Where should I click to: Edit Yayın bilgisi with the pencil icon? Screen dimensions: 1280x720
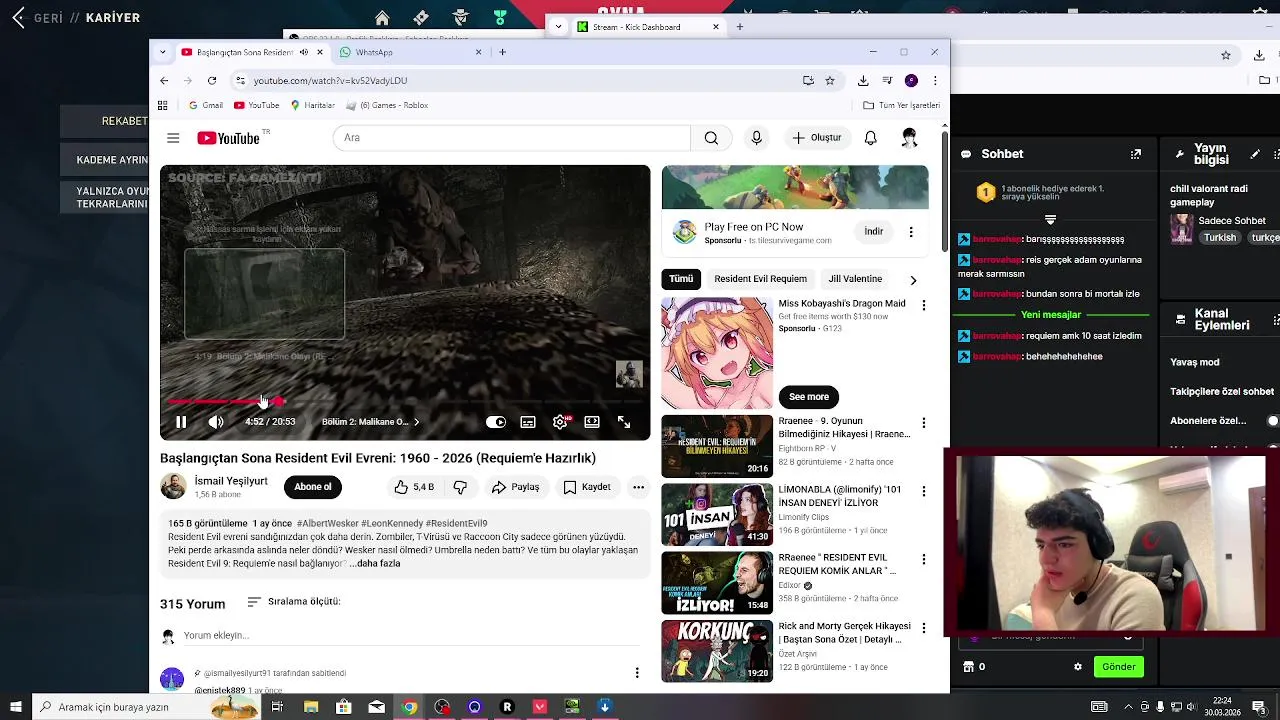[1255, 154]
